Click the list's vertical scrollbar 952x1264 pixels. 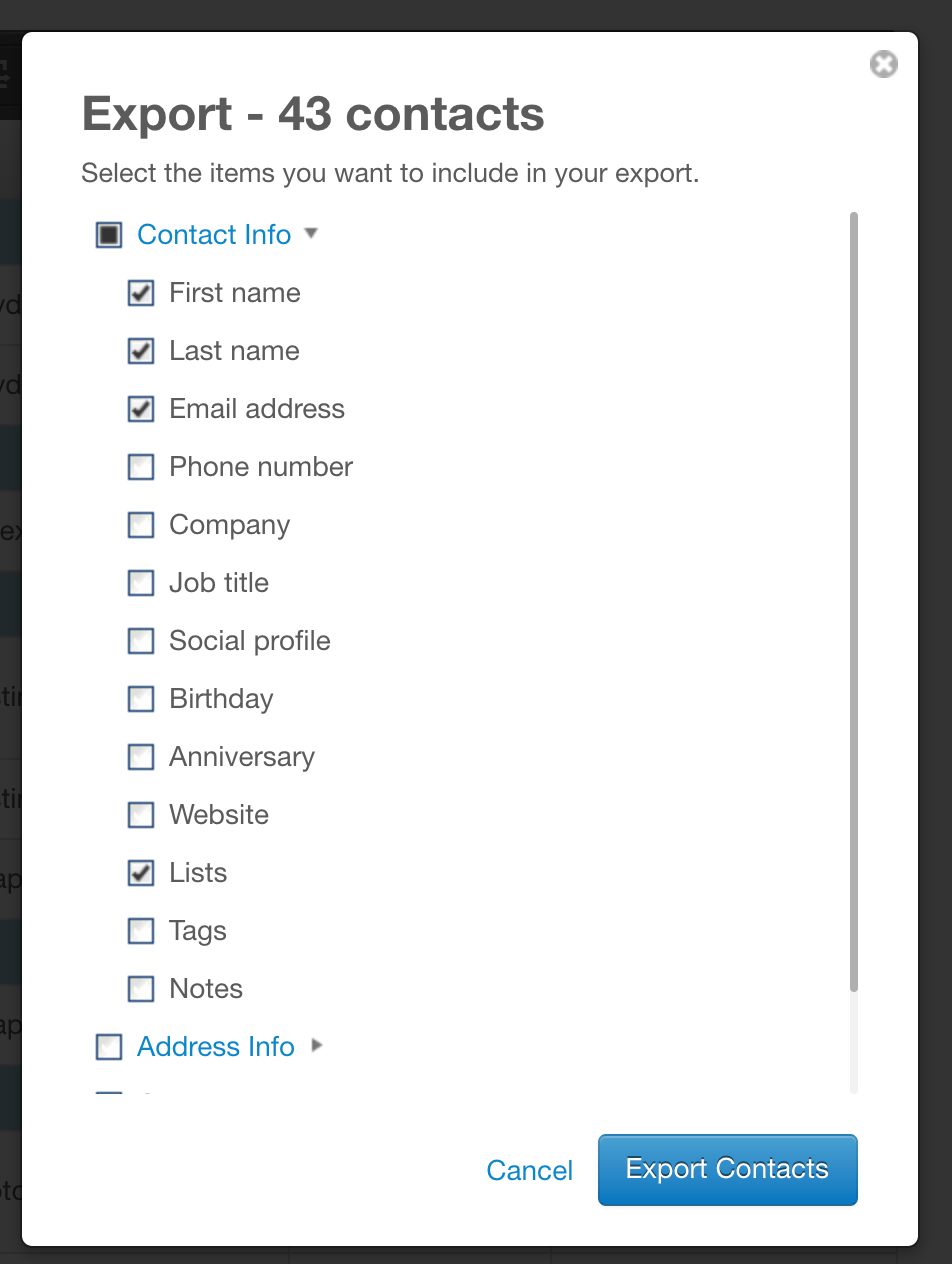coord(853,600)
